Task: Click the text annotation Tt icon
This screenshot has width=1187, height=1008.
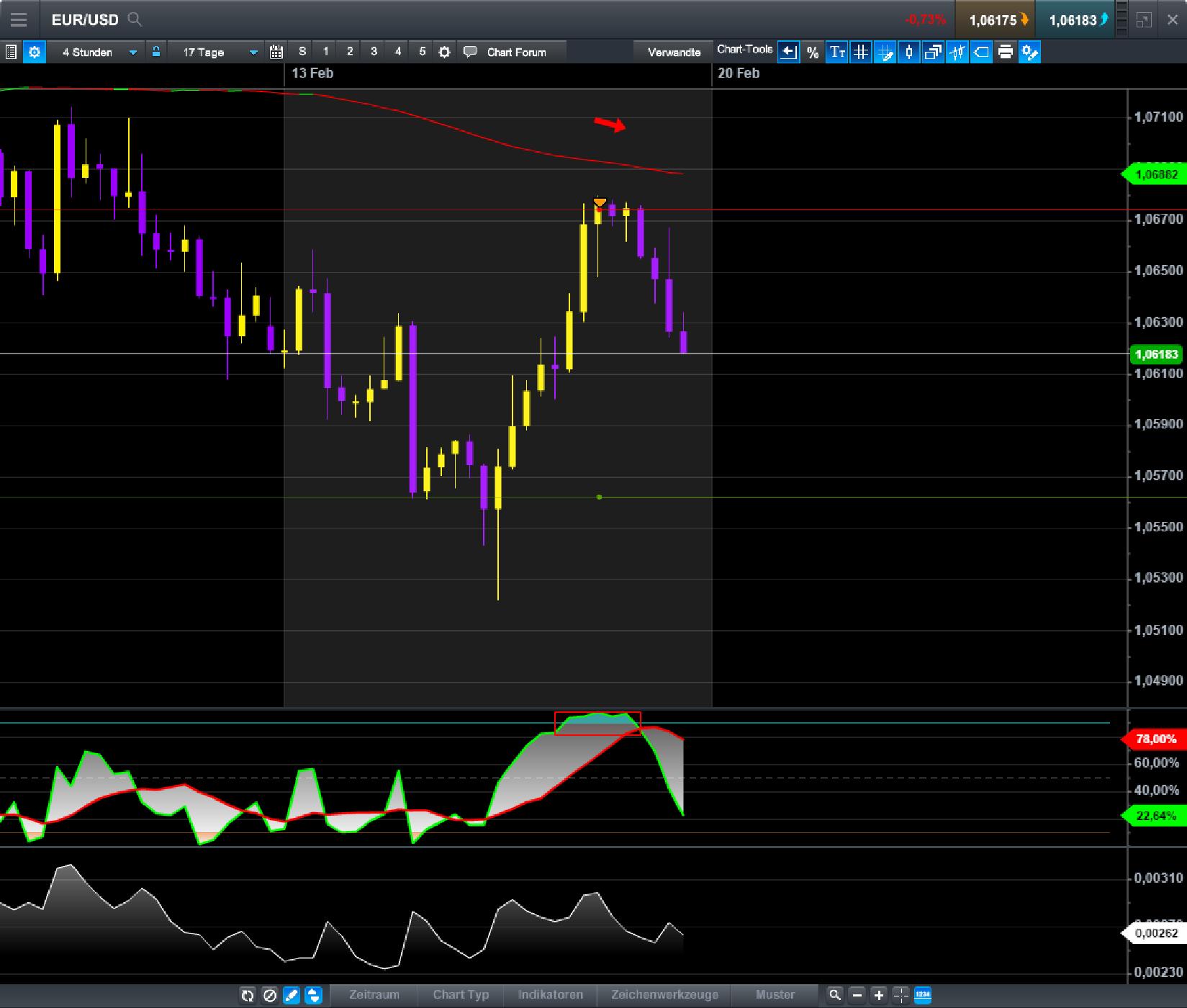Action: [x=836, y=52]
